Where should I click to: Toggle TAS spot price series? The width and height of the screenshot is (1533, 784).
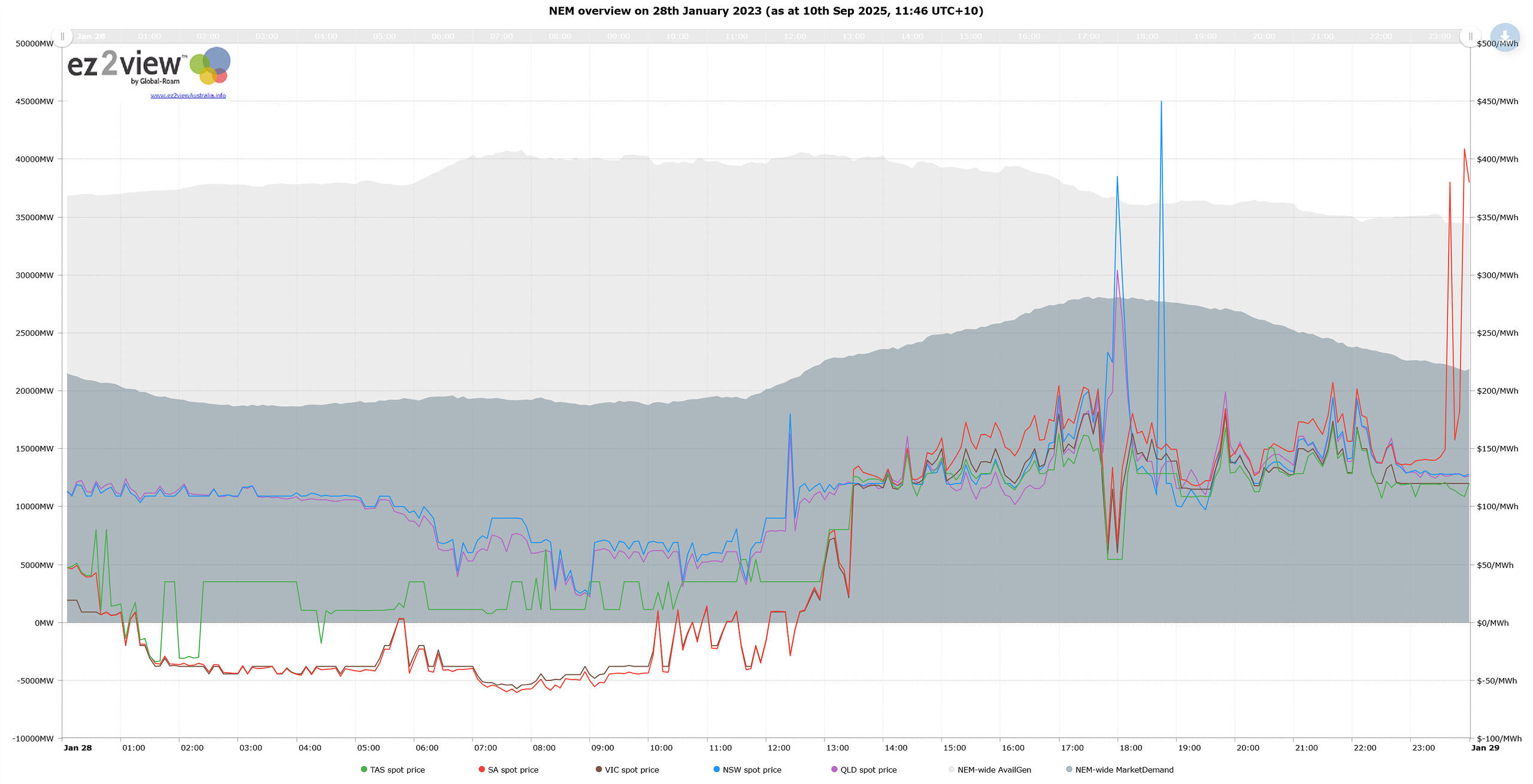393,770
